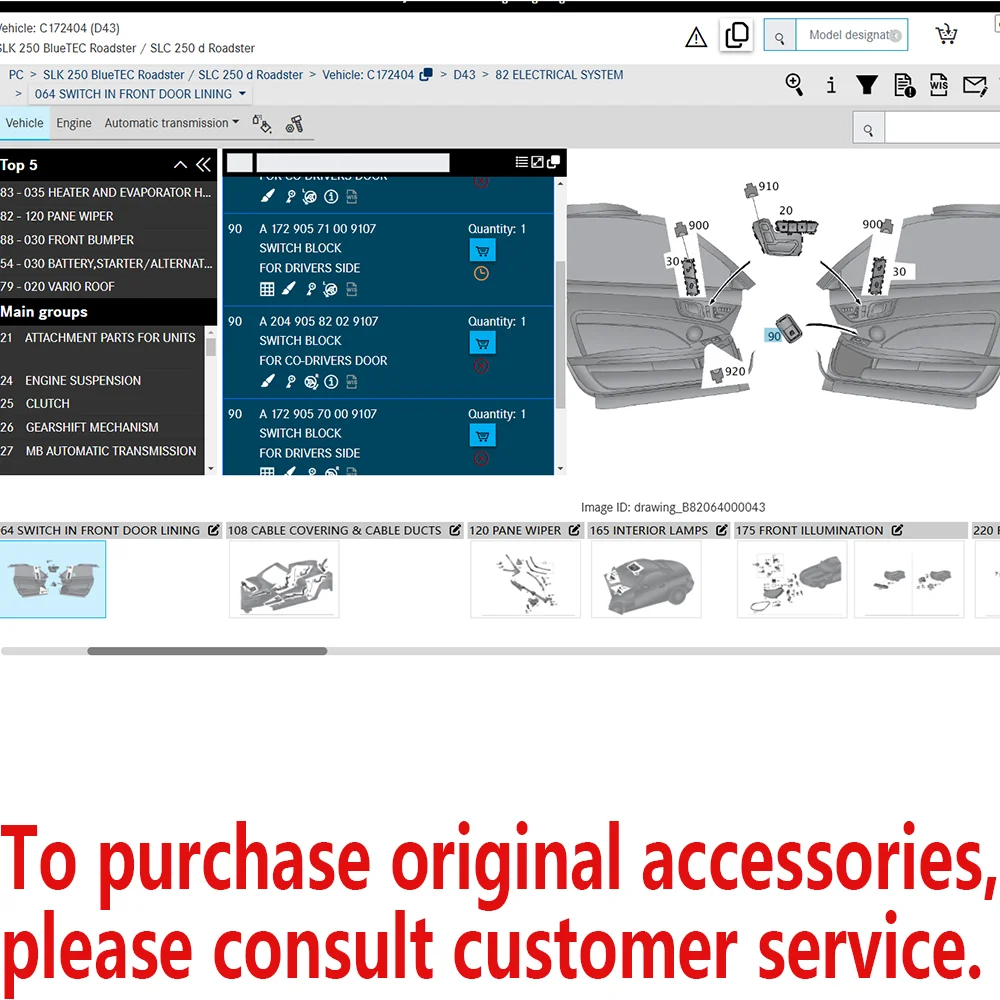
Task: Click the key icon for A 204 905 82 02 9107
Action: coord(291,381)
